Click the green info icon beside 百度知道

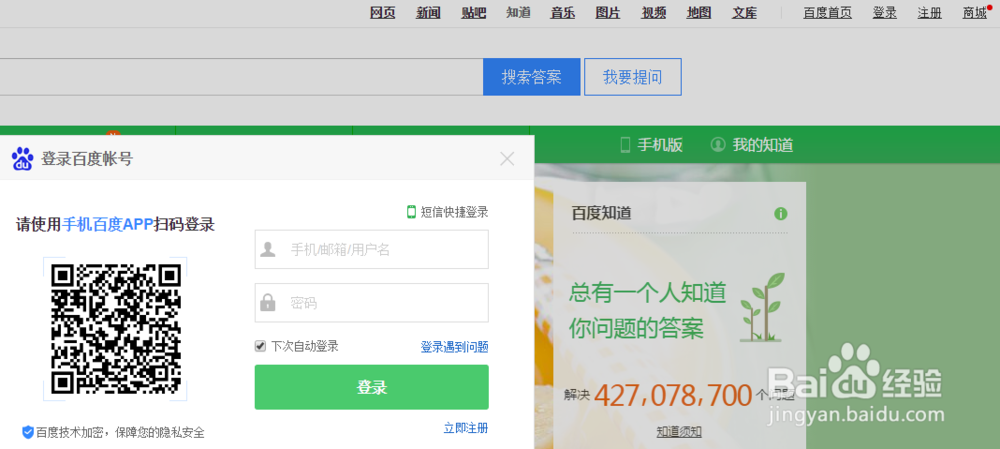(781, 214)
